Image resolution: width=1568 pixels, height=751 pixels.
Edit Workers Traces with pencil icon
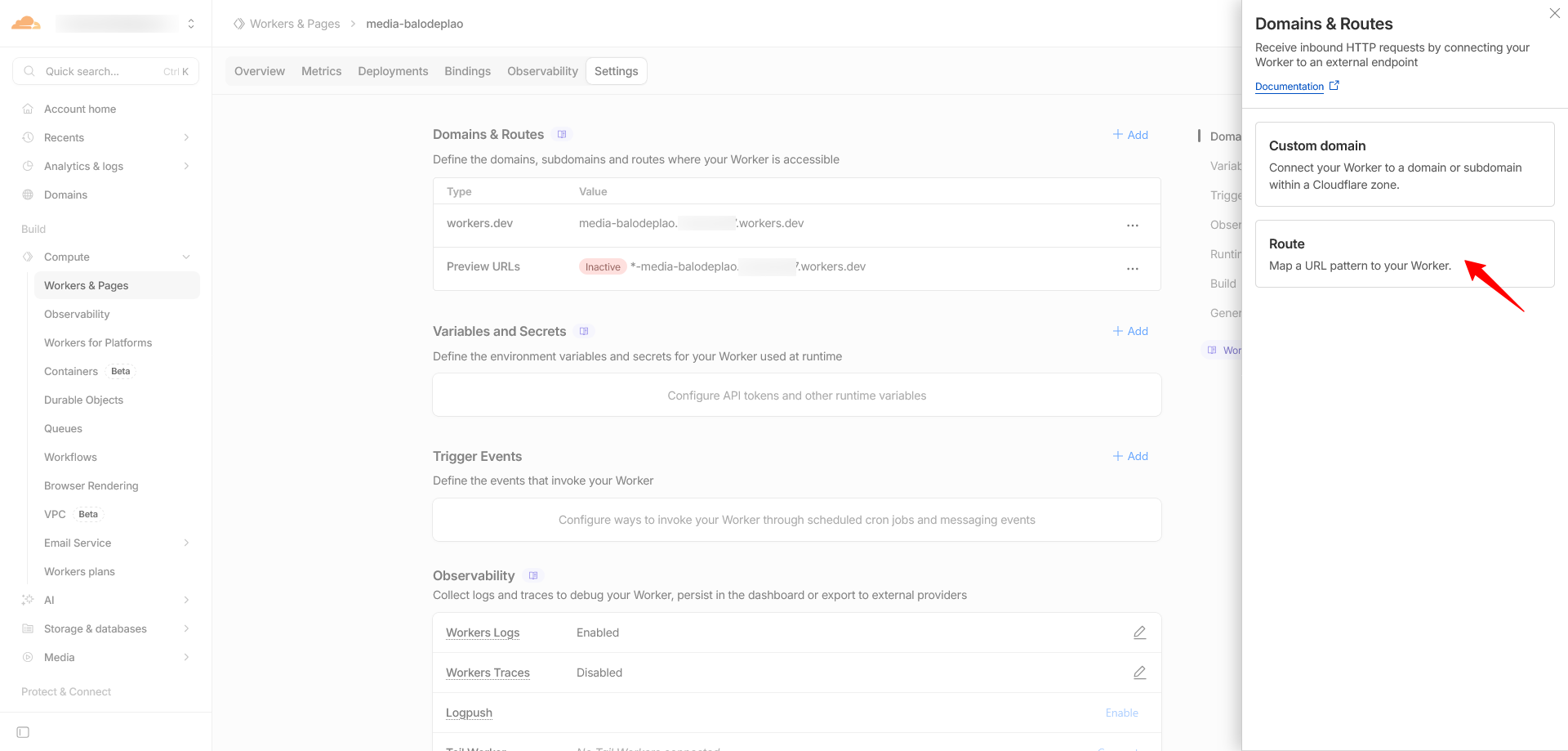1139,673
